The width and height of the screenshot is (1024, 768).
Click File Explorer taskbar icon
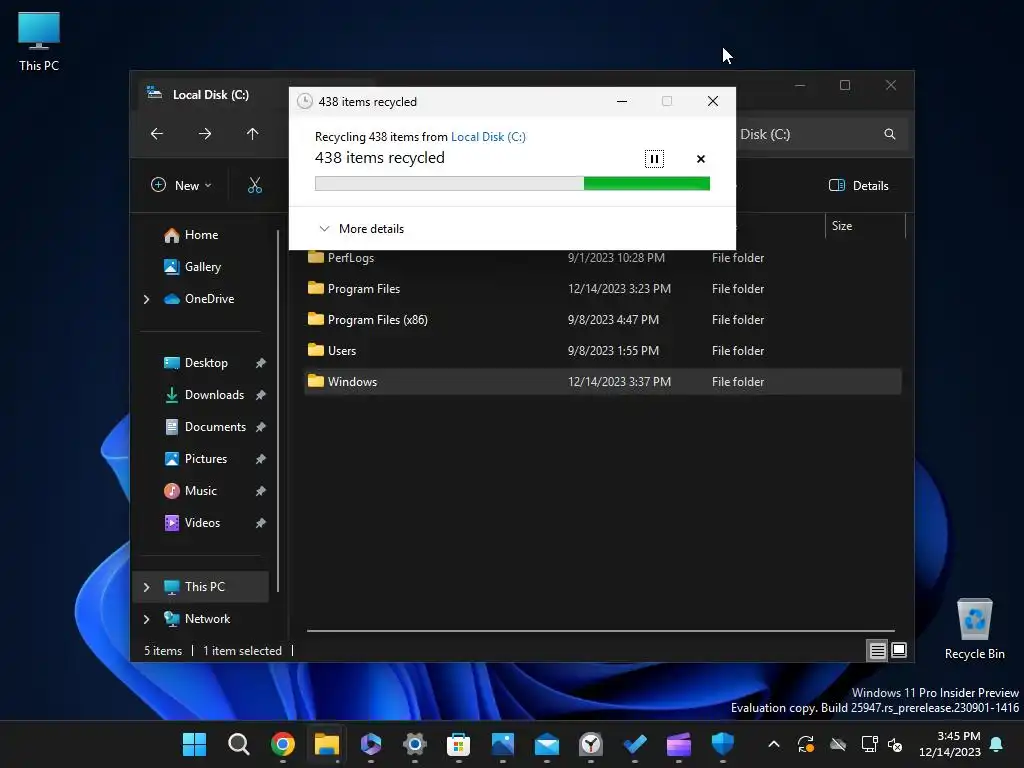click(x=327, y=744)
